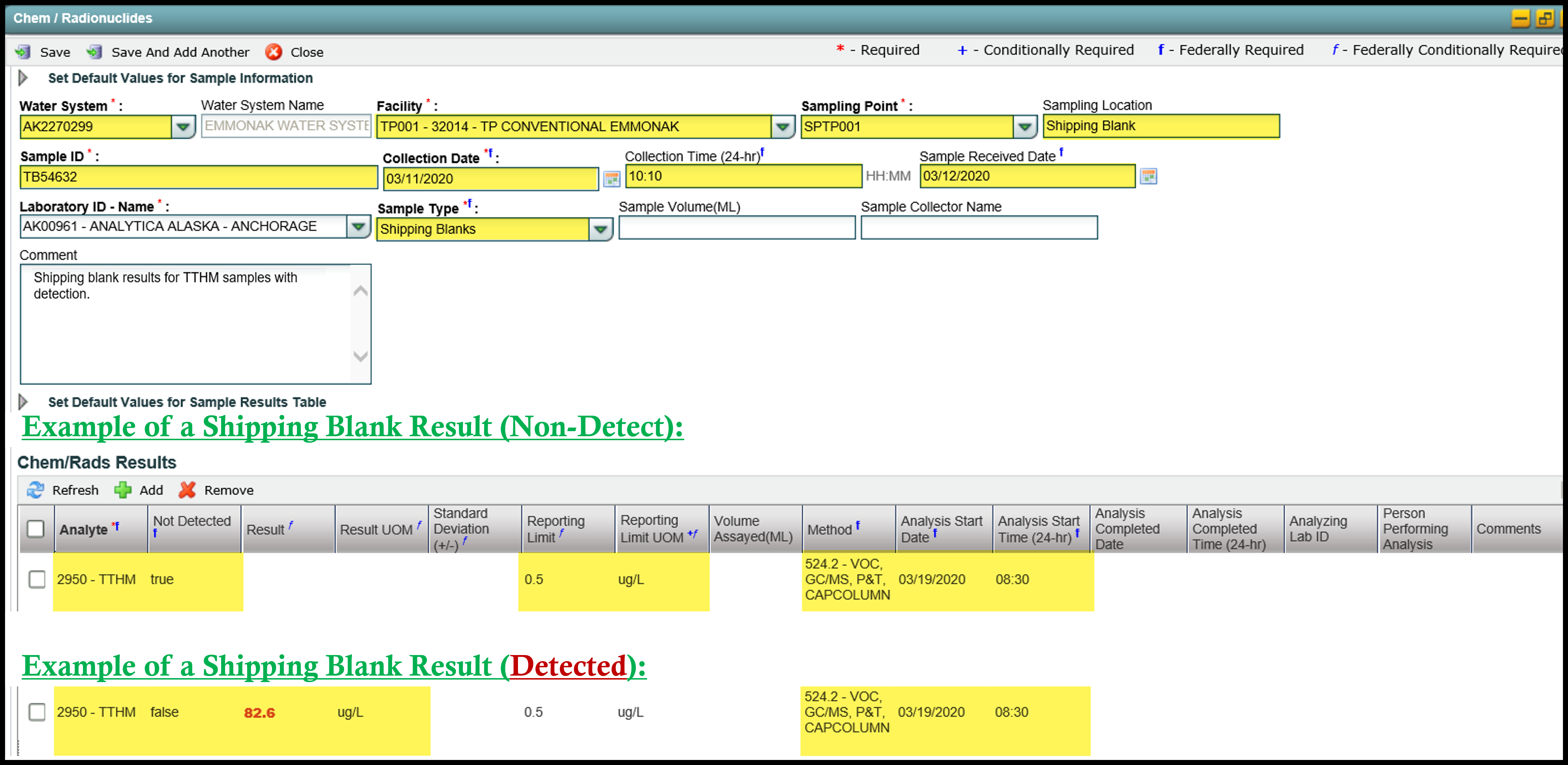This screenshot has width=1568, height=765.
Task: Toggle the select-all checkbox in results header
Action: pos(36,529)
